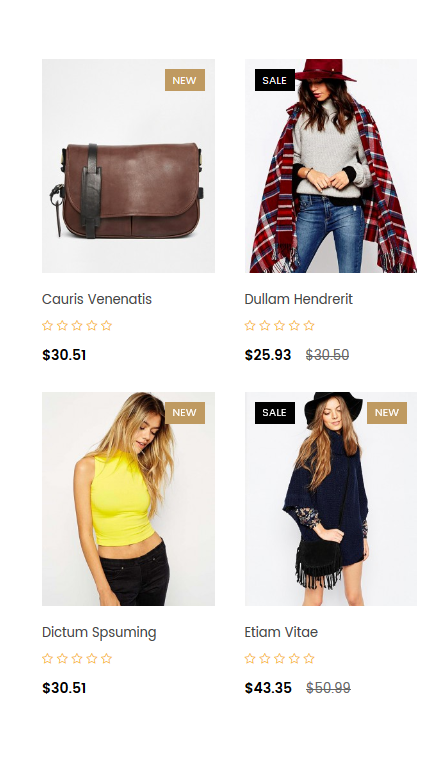The width and height of the screenshot is (446, 761).
Task: Click the fifth rating star under Dullam Hendrerit
Action: point(309,326)
